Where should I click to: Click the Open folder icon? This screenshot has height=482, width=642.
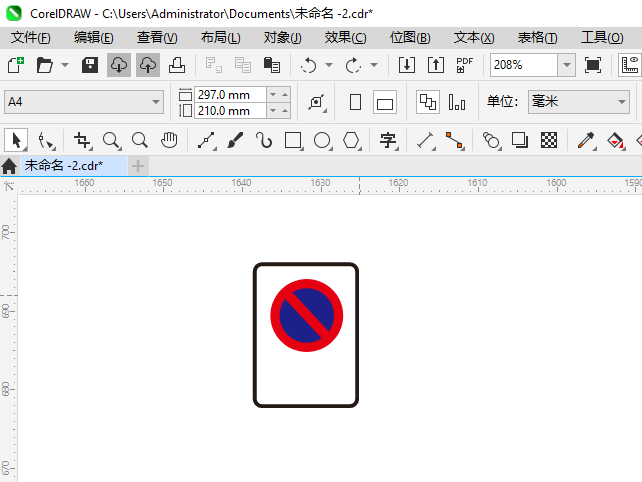coord(44,65)
